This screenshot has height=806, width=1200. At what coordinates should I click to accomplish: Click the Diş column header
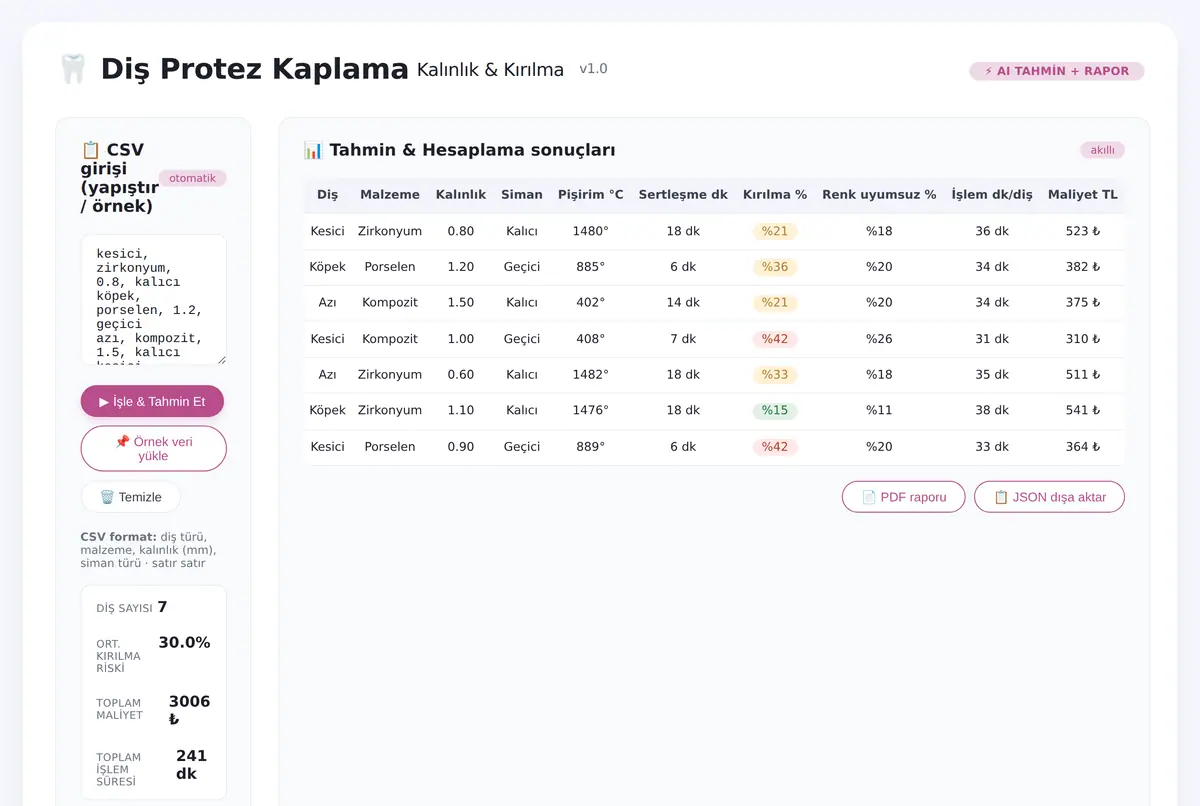[328, 195]
